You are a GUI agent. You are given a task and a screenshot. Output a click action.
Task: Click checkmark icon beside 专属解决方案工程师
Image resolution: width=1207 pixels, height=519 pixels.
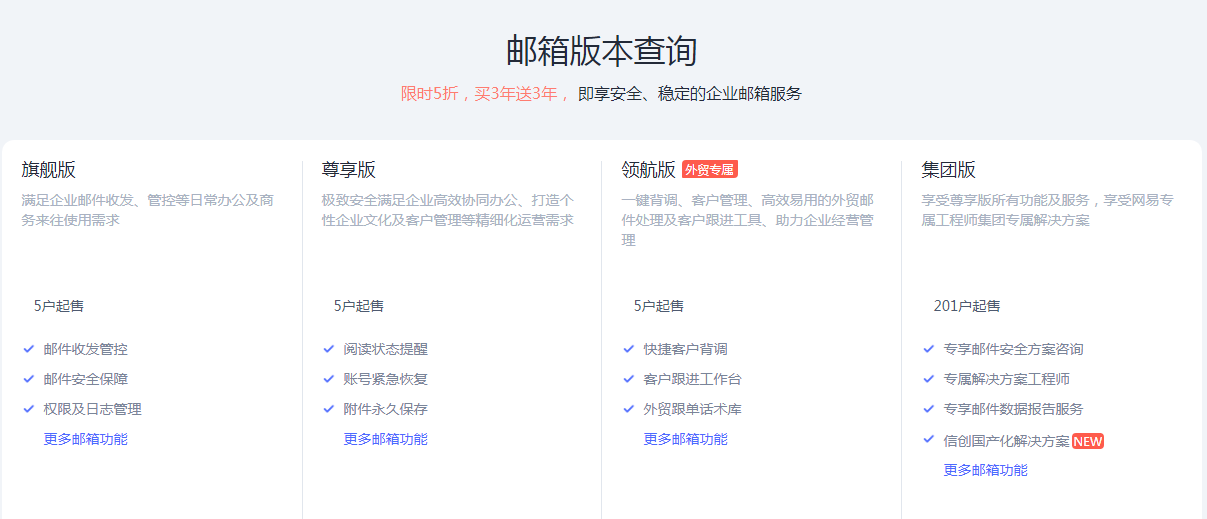929,379
